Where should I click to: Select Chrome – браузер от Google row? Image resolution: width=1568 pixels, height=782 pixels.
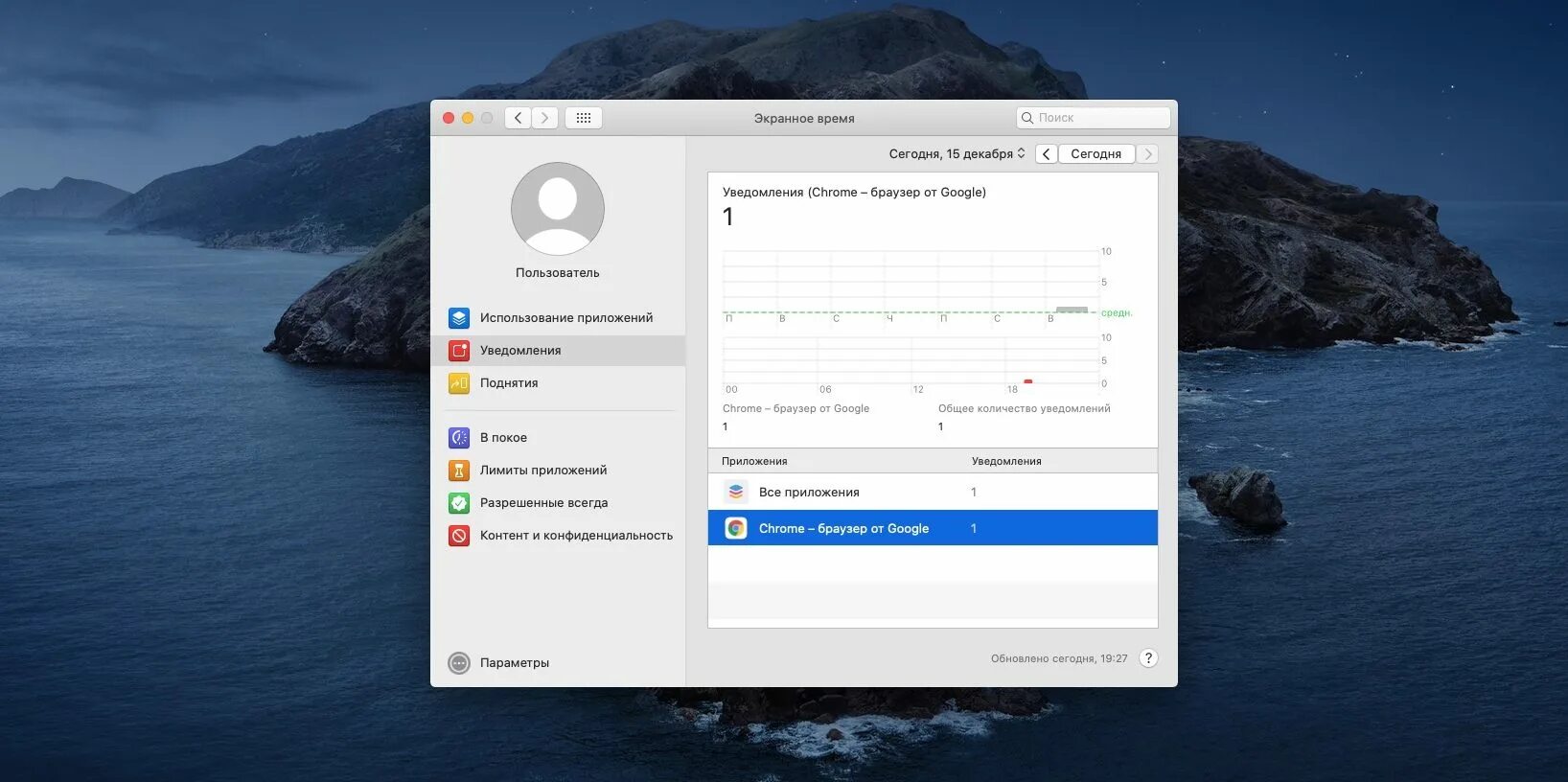click(933, 528)
